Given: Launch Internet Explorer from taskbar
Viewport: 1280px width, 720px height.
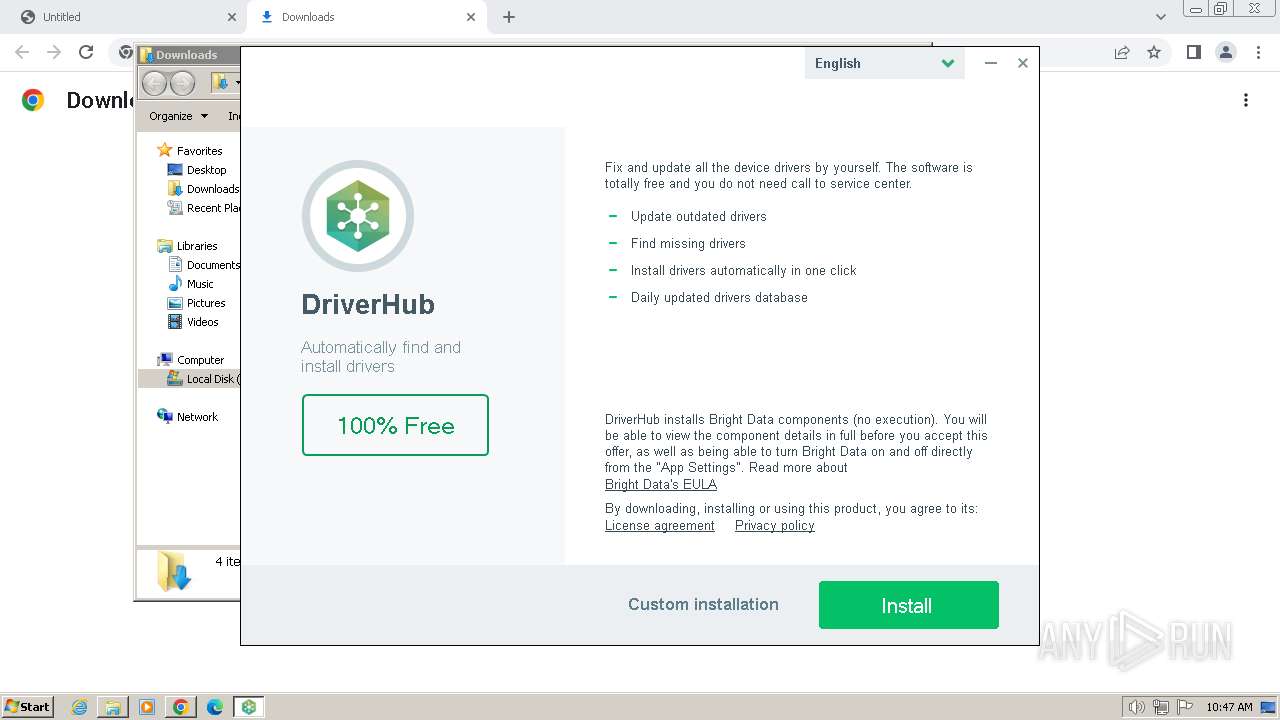Looking at the screenshot, I should pyautogui.click(x=80, y=707).
